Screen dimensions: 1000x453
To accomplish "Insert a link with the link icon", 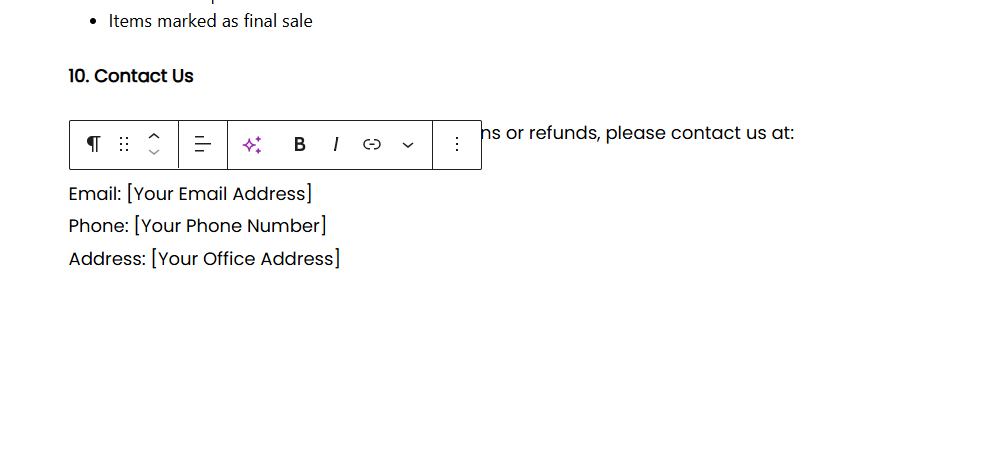I will click(x=372, y=144).
